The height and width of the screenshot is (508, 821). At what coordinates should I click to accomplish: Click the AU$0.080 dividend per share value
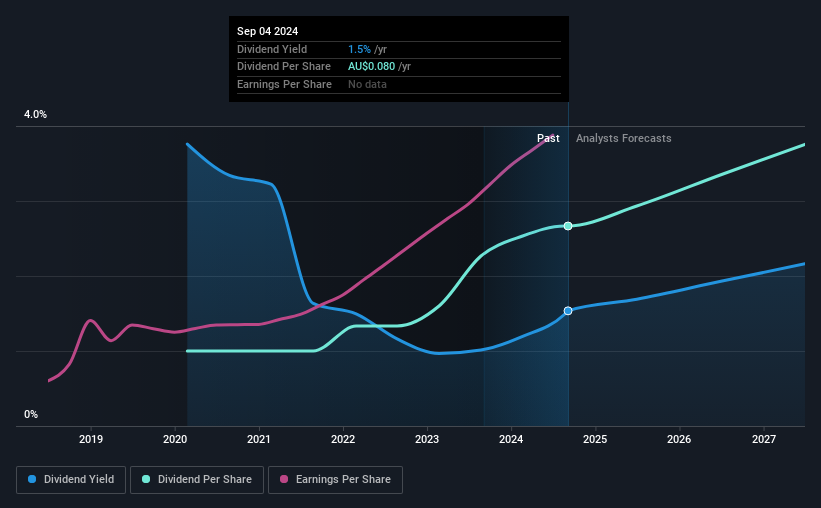point(371,67)
